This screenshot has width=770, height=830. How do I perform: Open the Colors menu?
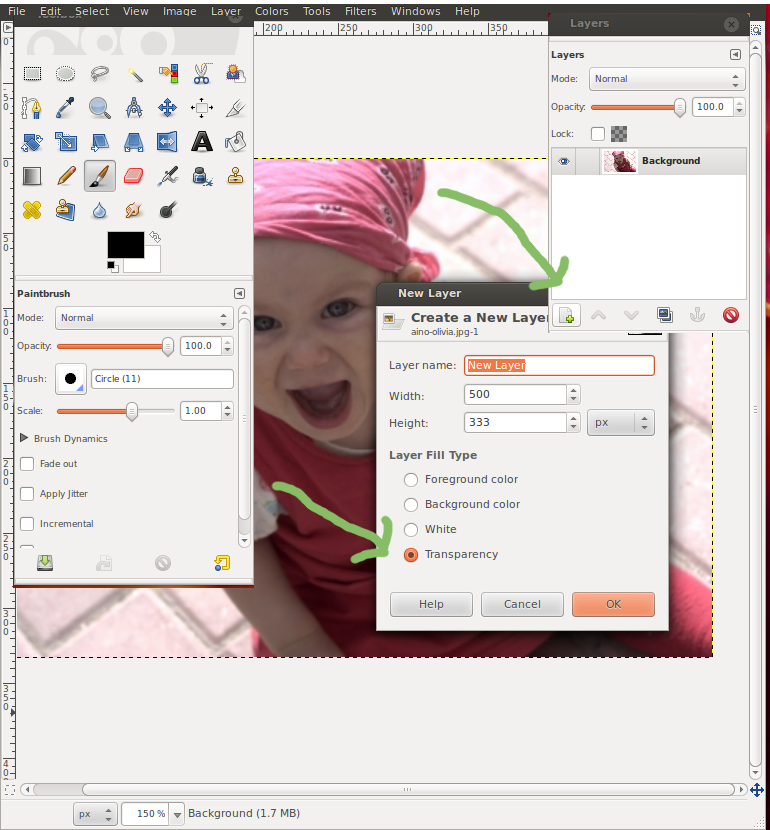coord(271,11)
